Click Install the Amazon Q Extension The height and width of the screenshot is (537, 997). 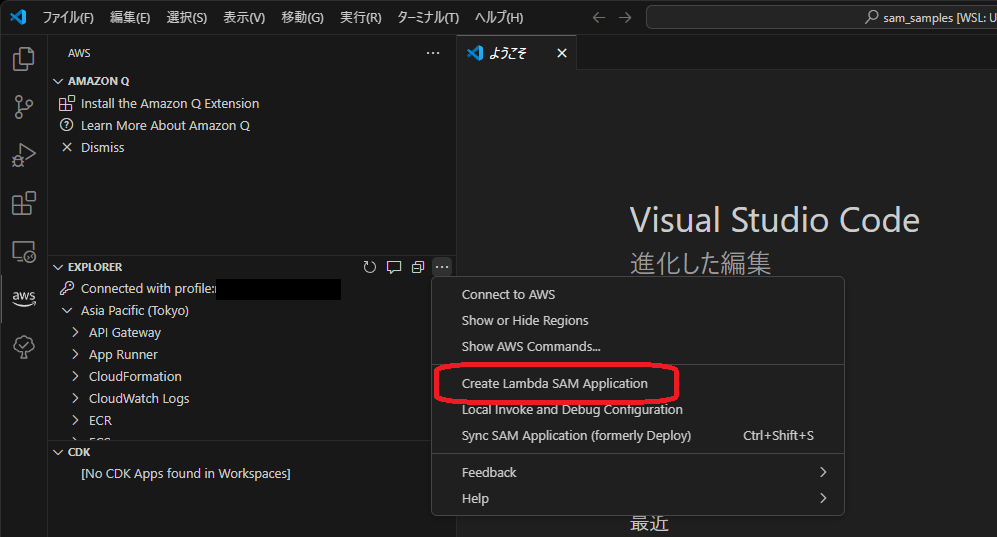click(x=170, y=103)
